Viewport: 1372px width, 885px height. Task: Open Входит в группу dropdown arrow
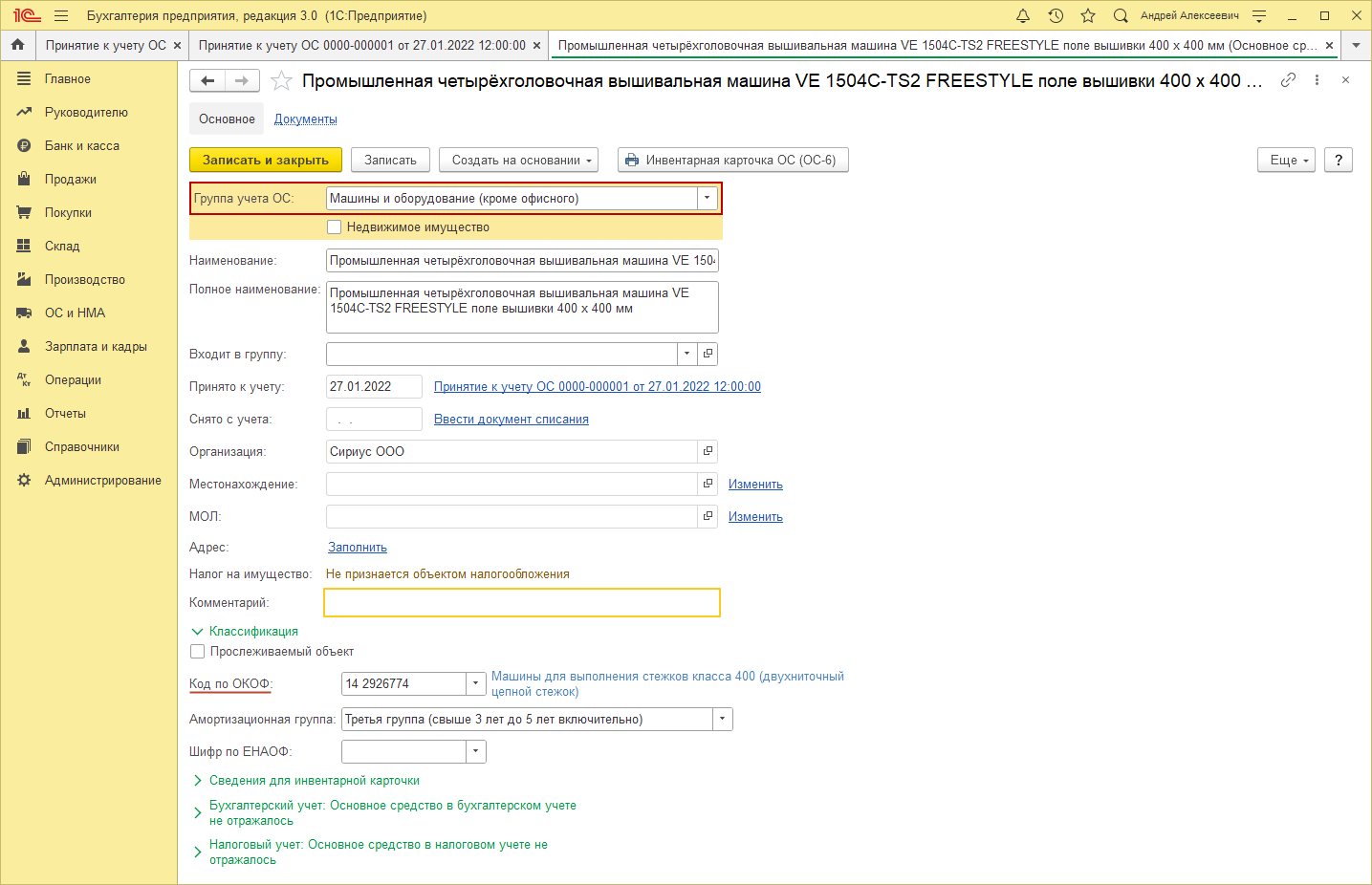pyautogui.click(x=686, y=354)
